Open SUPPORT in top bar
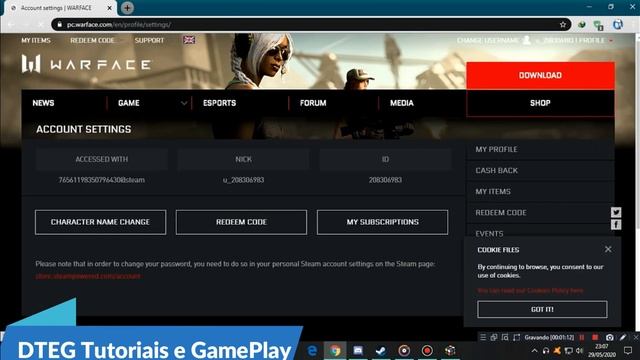 149,40
